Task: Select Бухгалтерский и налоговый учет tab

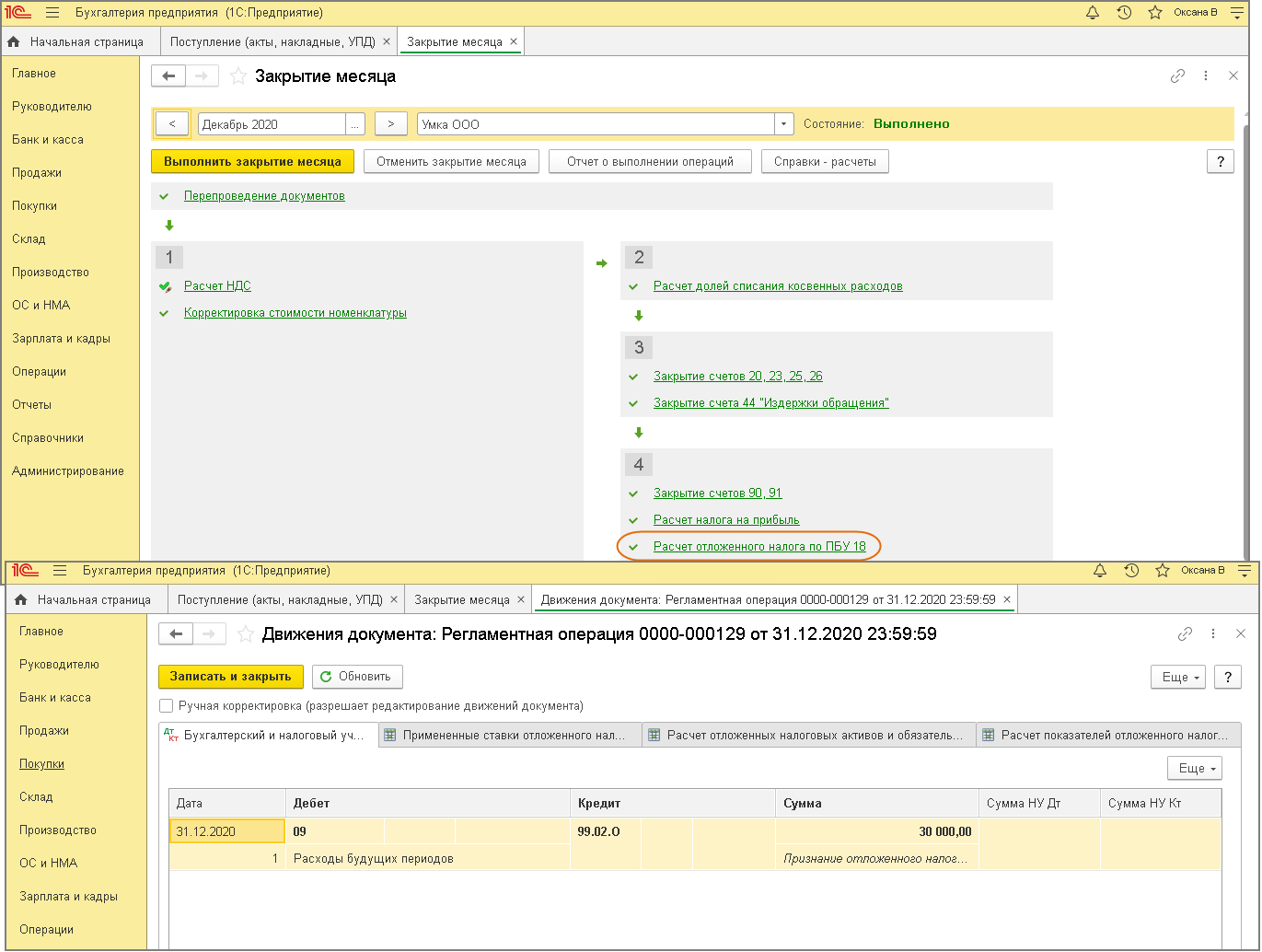Action: point(269,736)
